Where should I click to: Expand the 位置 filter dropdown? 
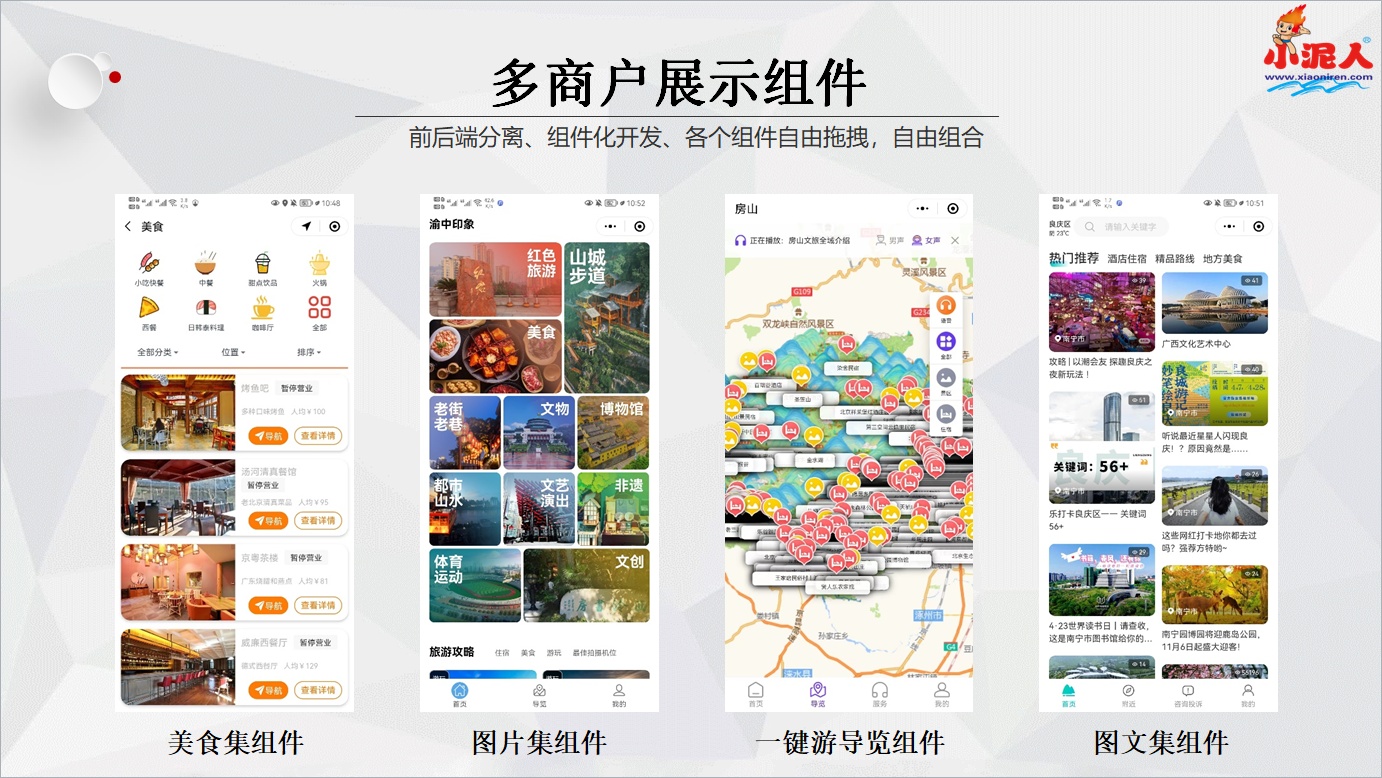click(x=231, y=351)
